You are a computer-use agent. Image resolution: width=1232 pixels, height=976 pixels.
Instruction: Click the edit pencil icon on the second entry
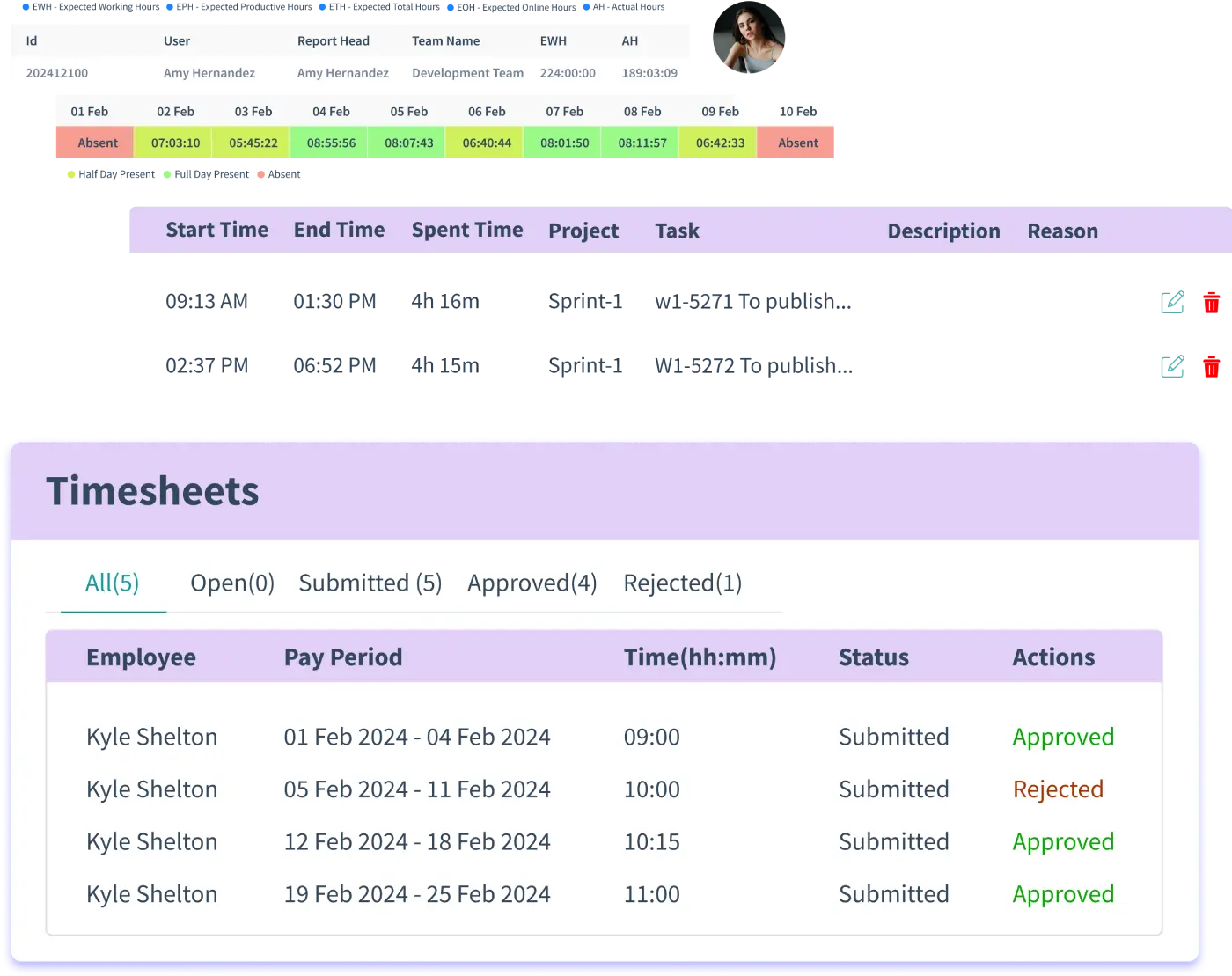1171,365
